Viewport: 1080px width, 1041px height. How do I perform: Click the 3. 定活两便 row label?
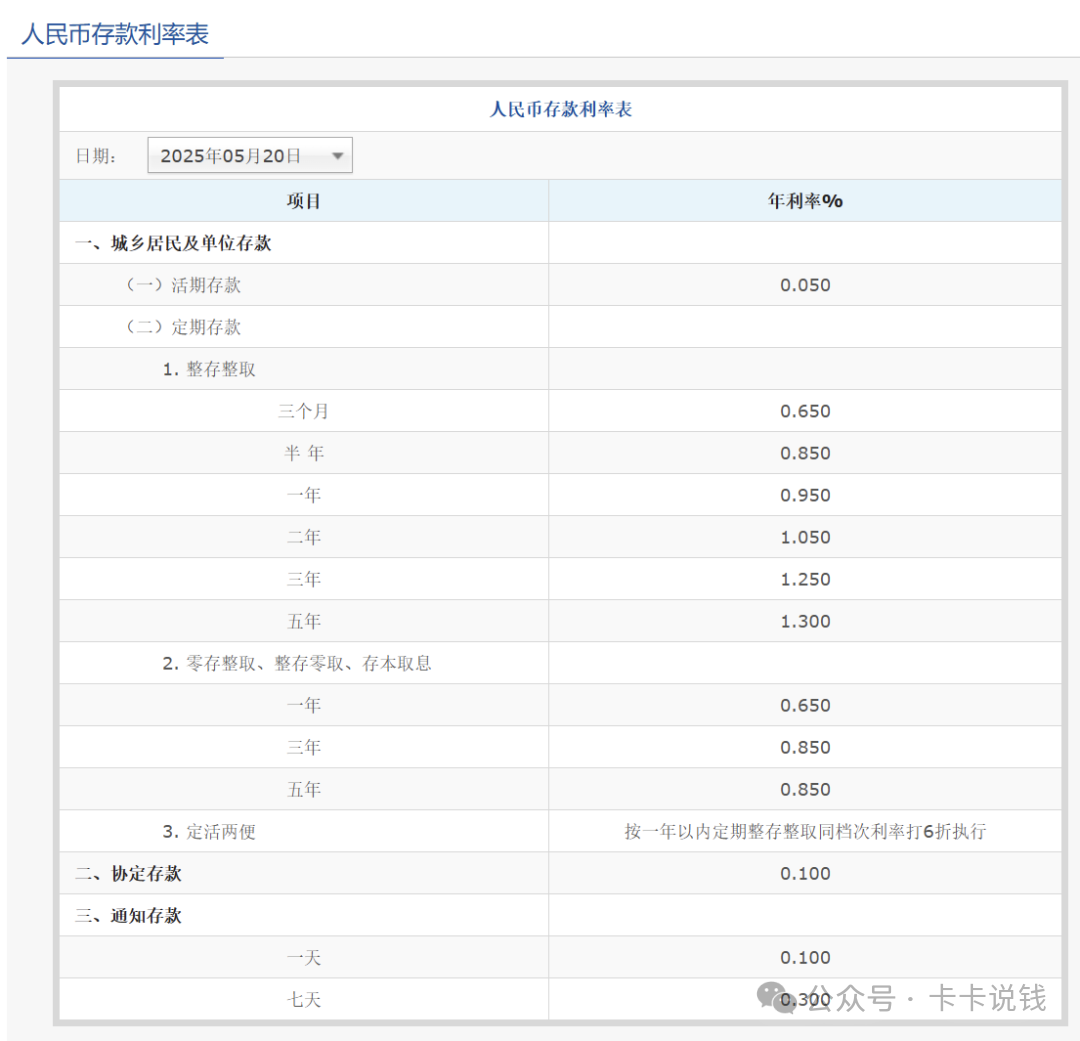coord(209,832)
